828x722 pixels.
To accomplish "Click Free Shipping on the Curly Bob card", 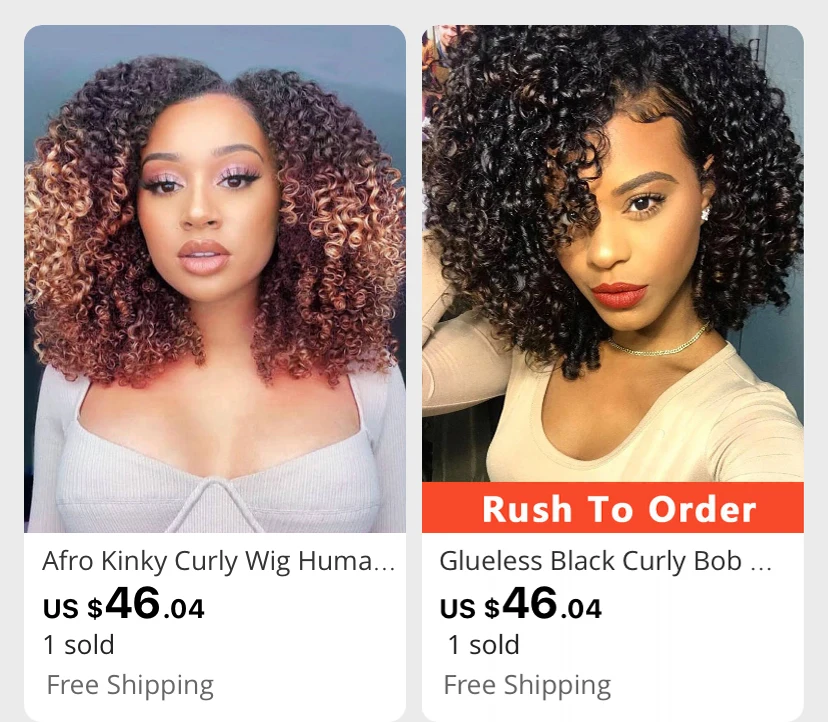I will pos(527,685).
